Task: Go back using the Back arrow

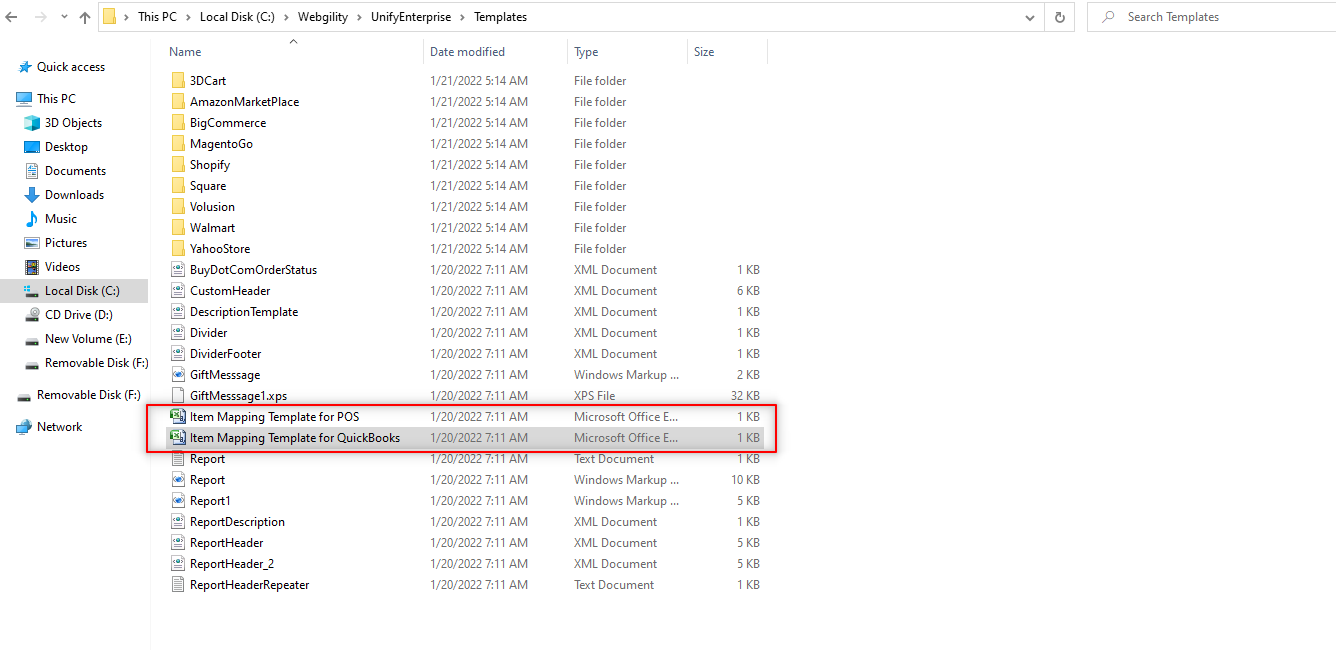Action: pyautogui.click(x=11, y=17)
